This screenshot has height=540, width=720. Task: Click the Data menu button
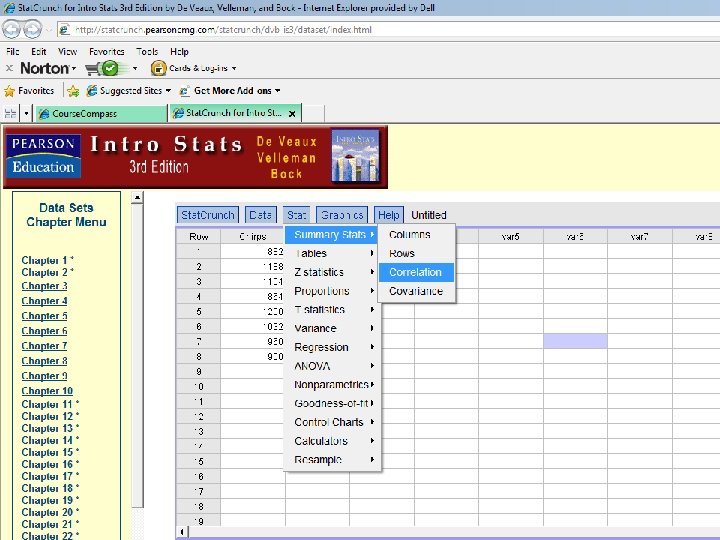coord(260,215)
